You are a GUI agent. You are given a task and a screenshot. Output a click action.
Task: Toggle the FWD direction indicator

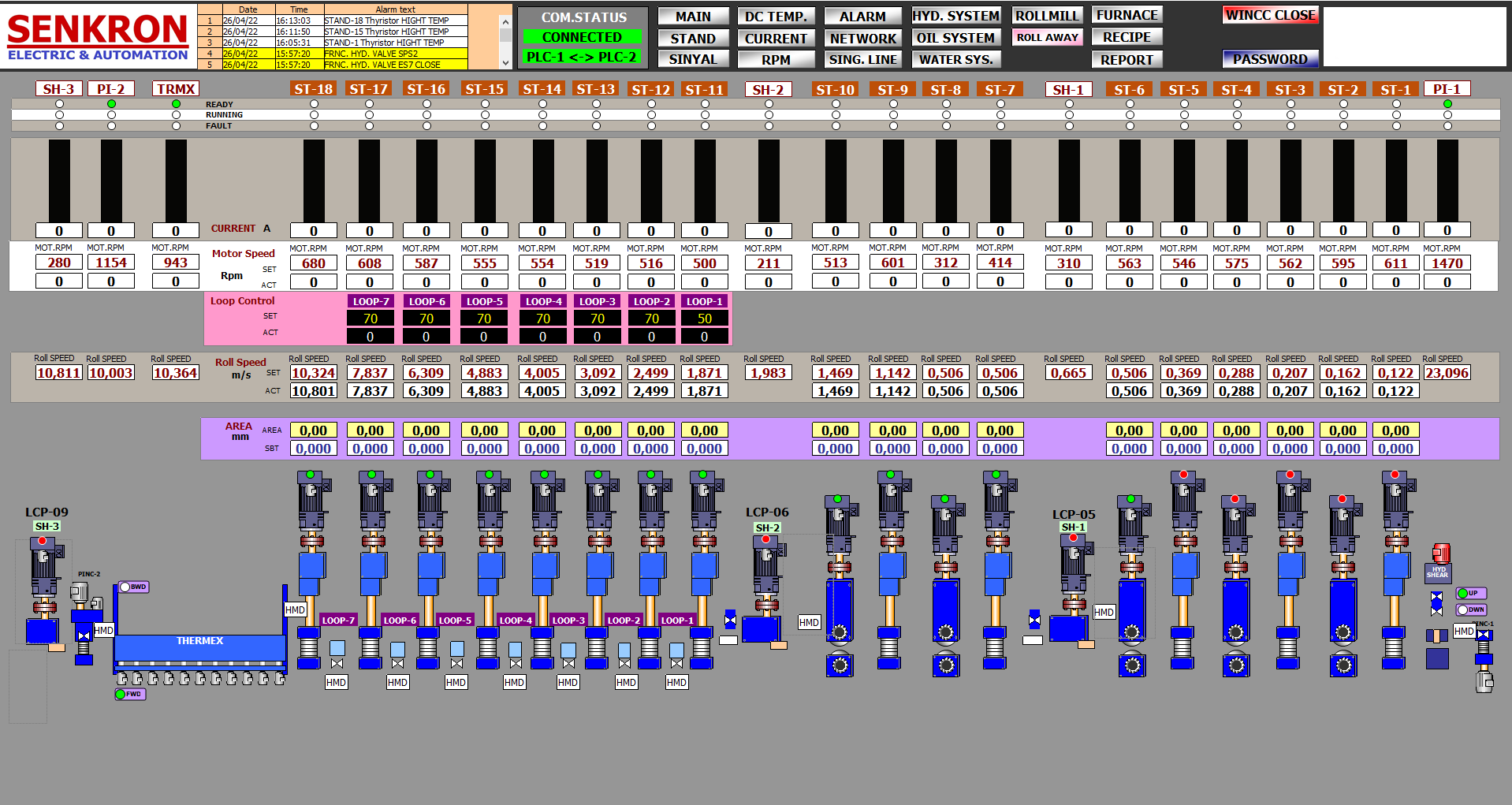pyautogui.click(x=130, y=694)
